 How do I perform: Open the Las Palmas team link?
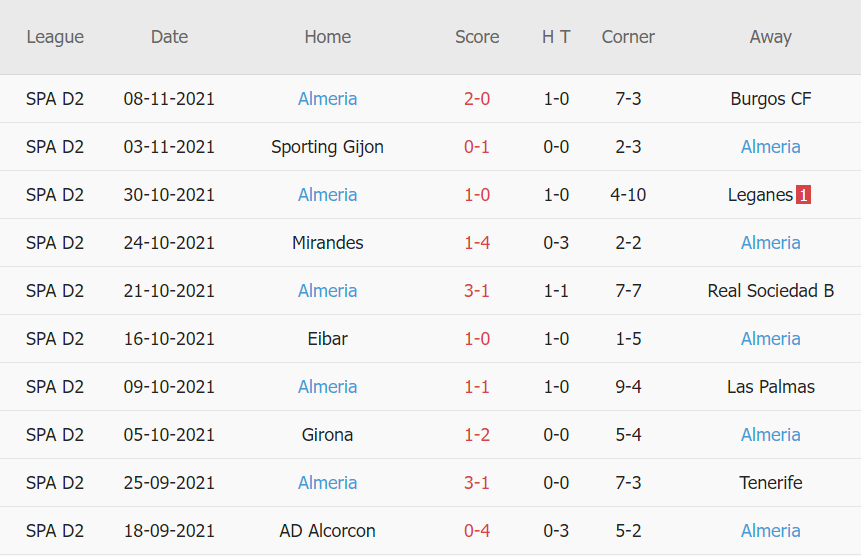(770, 387)
